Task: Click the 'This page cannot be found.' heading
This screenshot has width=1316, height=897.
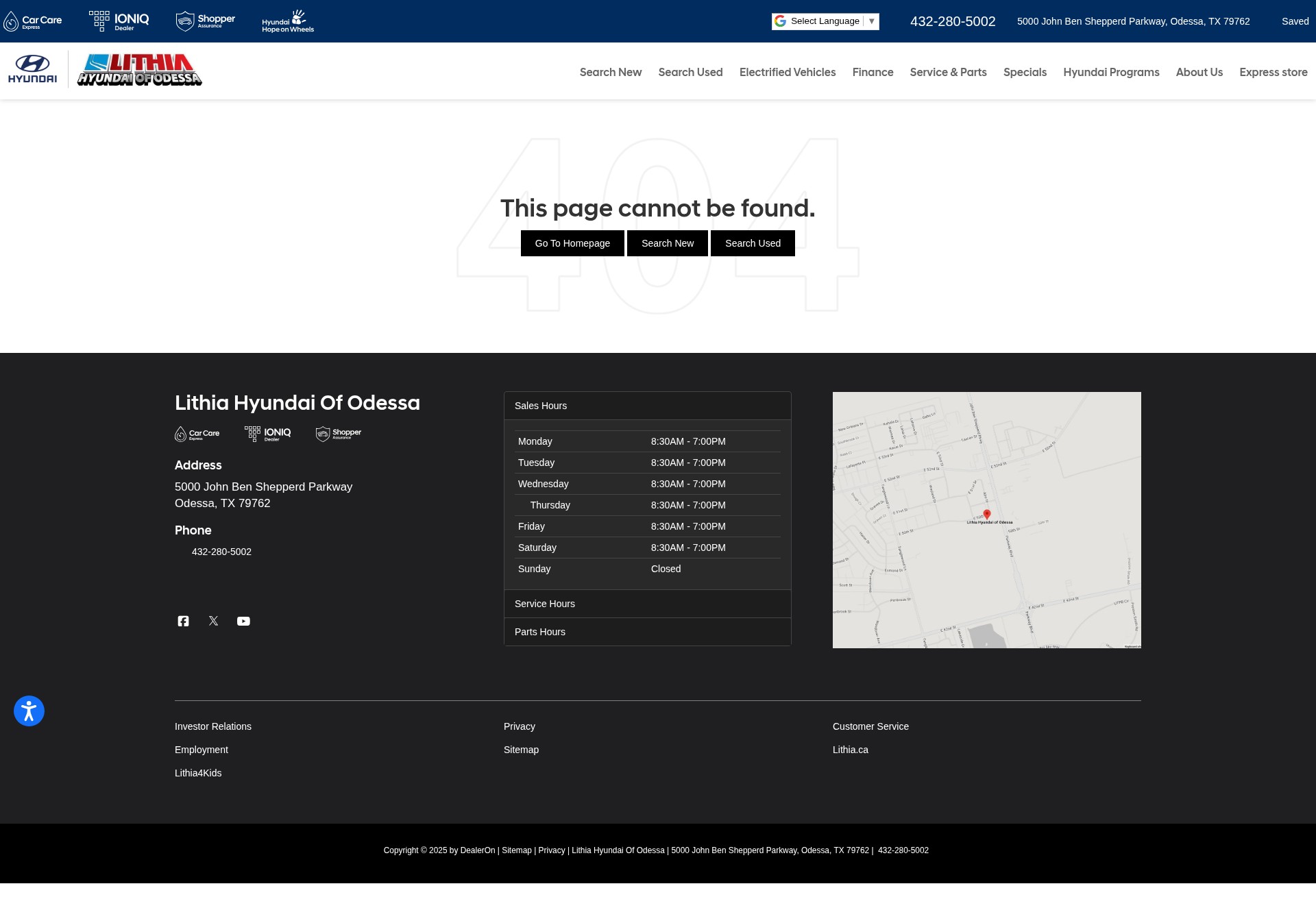Action: click(658, 208)
